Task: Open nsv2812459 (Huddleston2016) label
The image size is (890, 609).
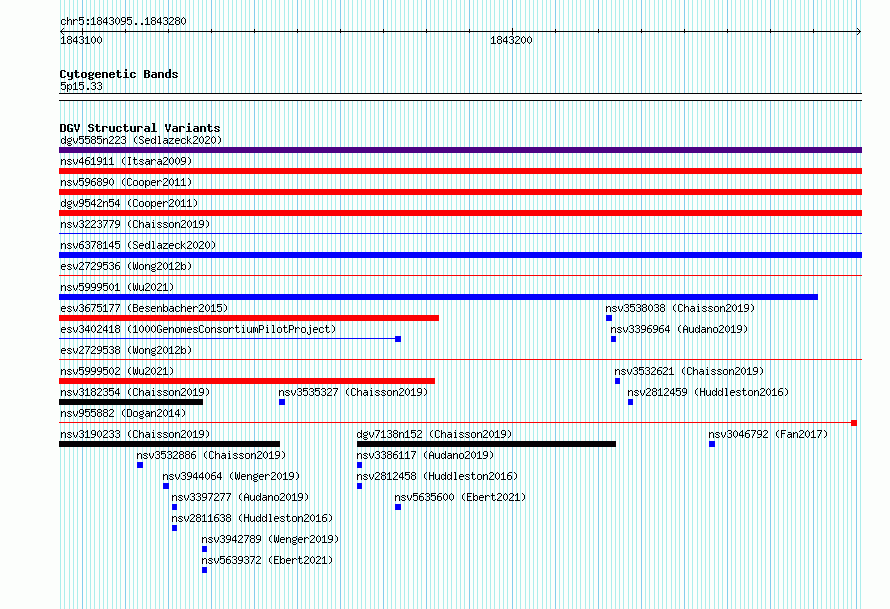Action: coord(708,392)
